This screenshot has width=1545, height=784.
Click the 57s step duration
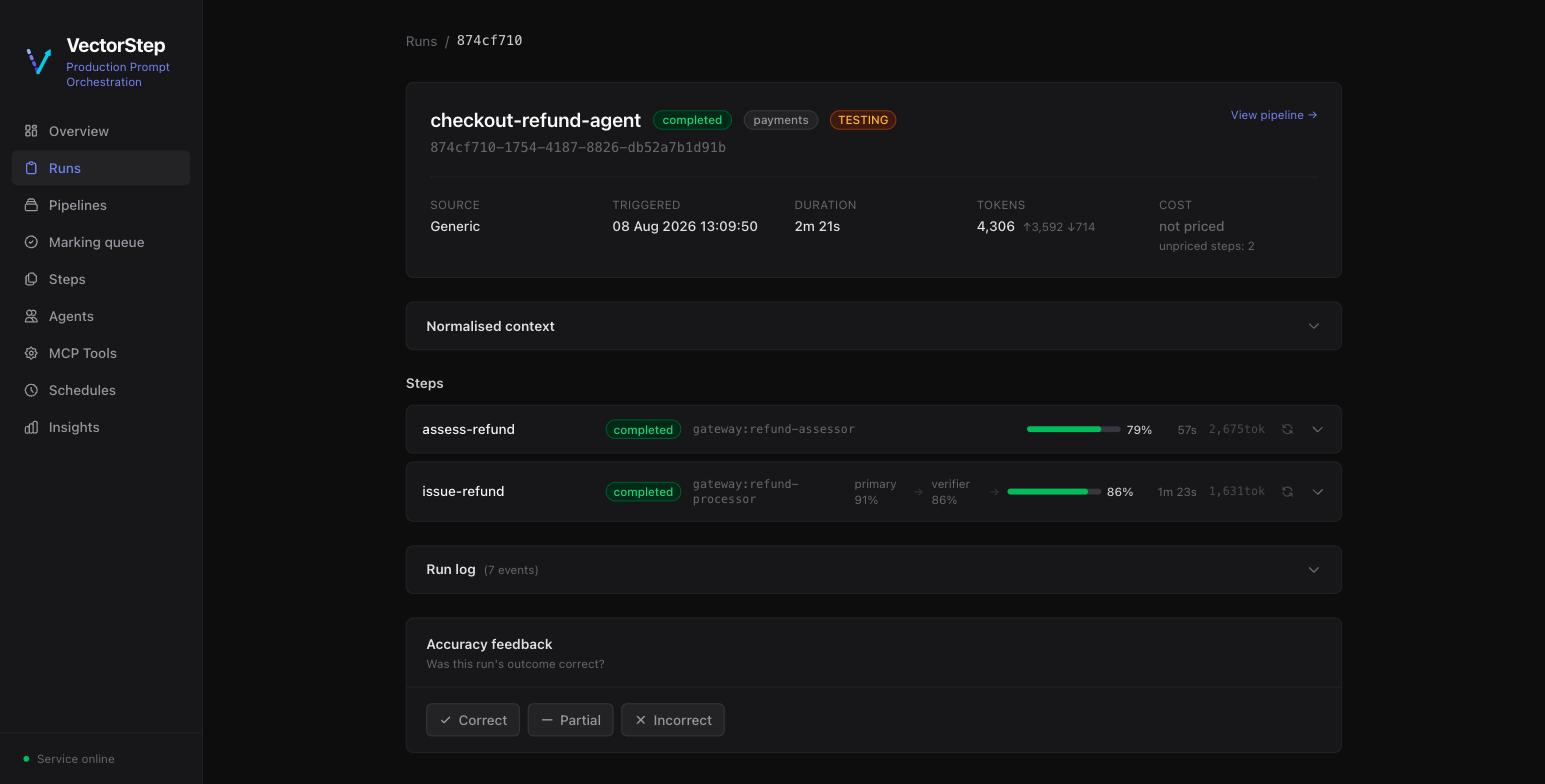[1187, 430]
